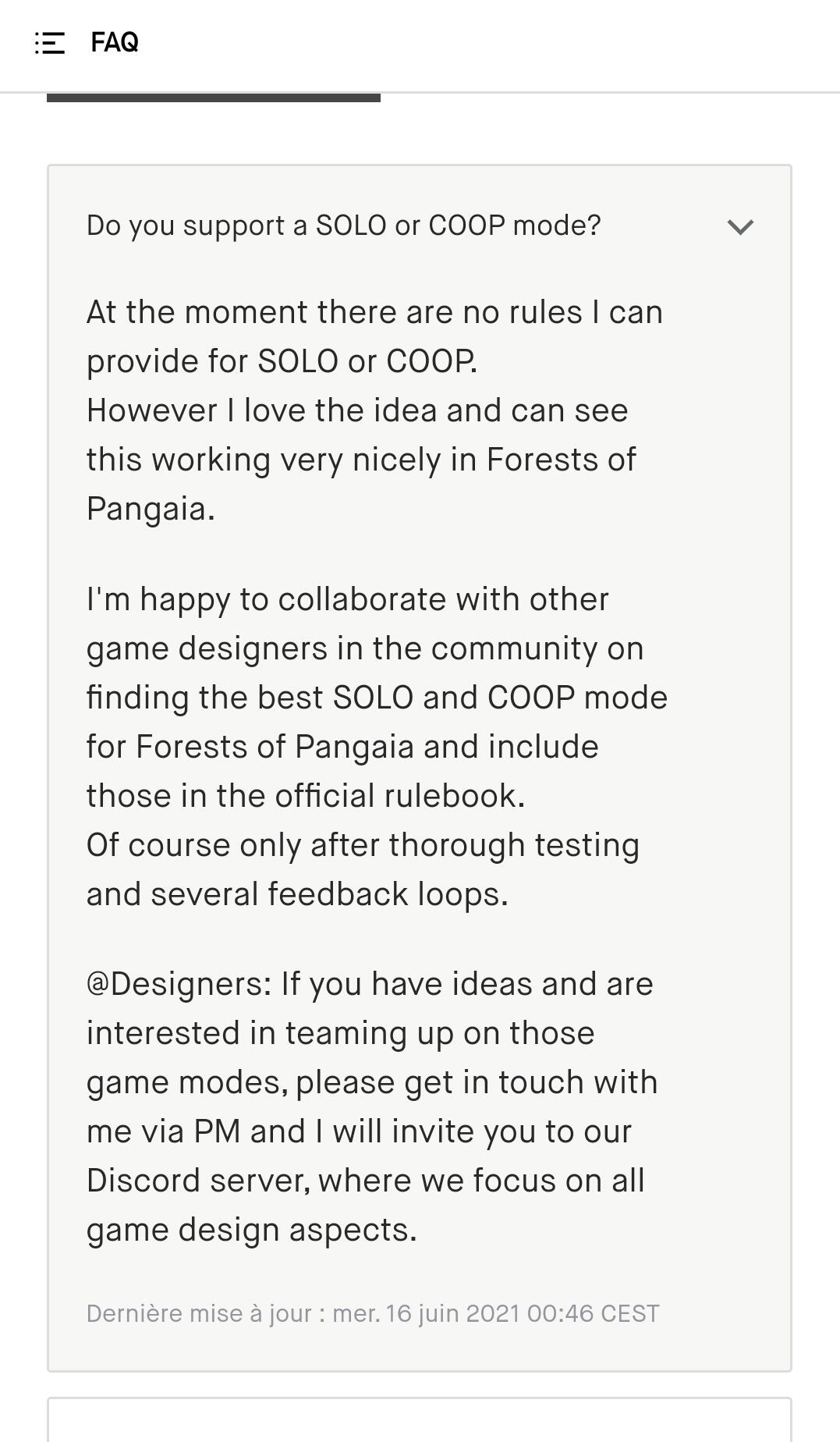The height and width of the screenshot is (1442, 840).
Task: Open the section list menu icon
Action: tap(50, 43)
